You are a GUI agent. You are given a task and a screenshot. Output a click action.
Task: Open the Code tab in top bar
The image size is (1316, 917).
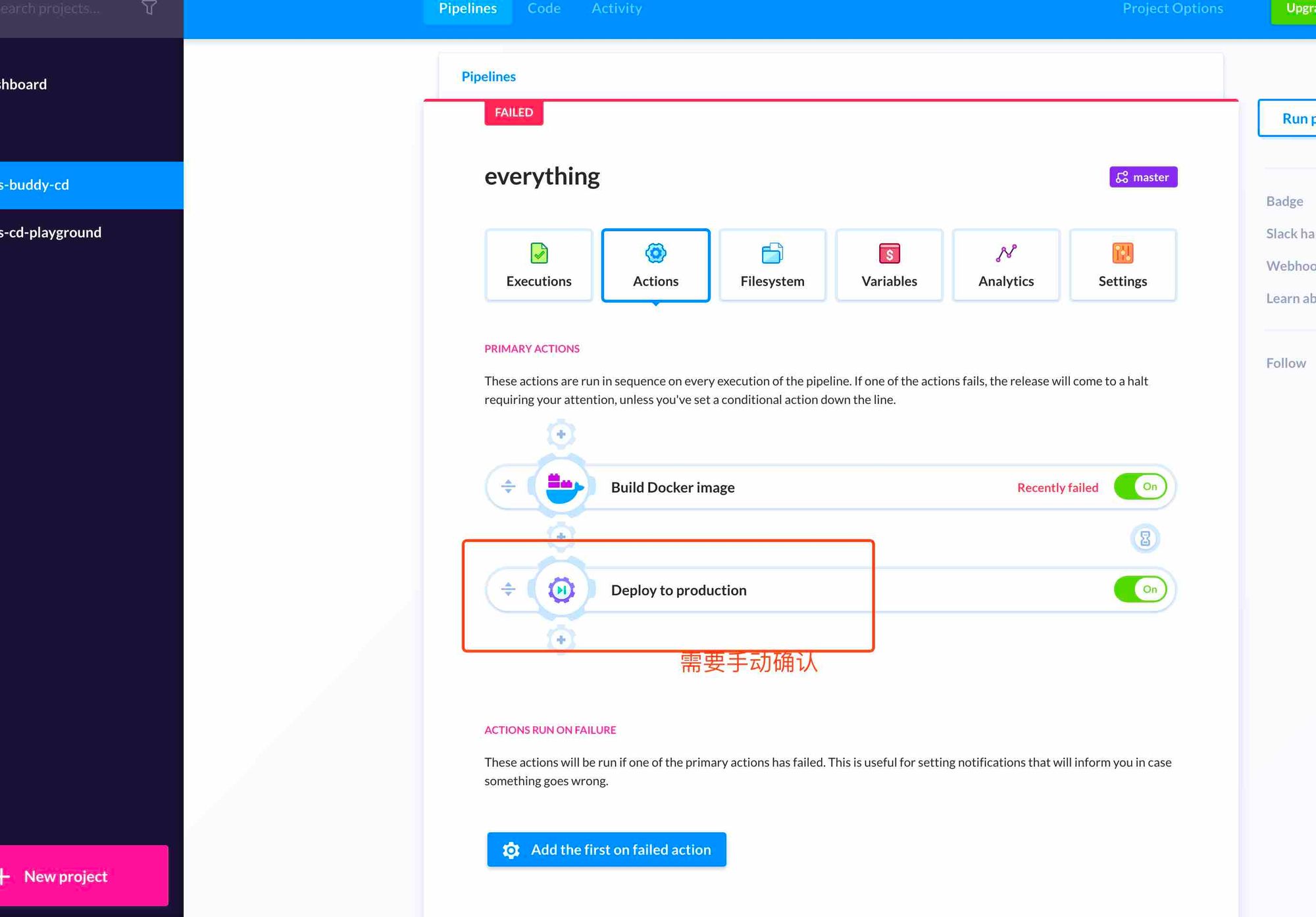(544, 9)
